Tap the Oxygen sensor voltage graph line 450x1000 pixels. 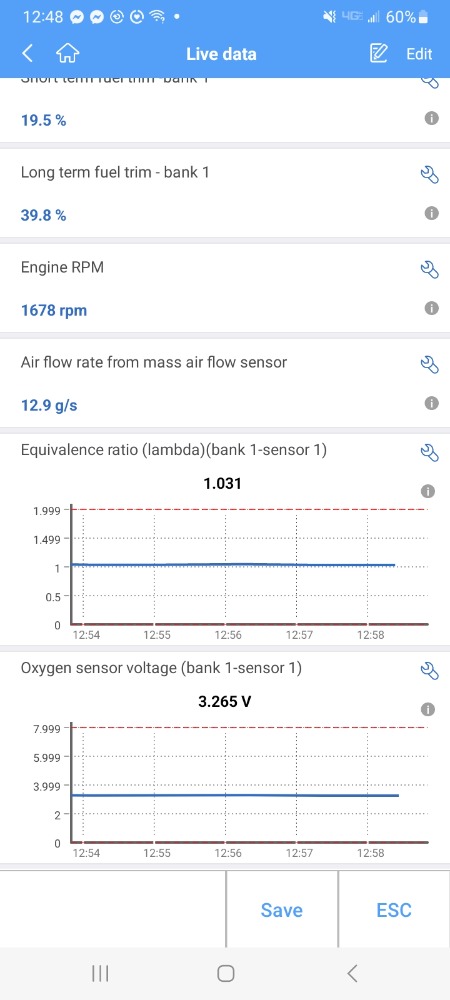[x=235, y=795]
